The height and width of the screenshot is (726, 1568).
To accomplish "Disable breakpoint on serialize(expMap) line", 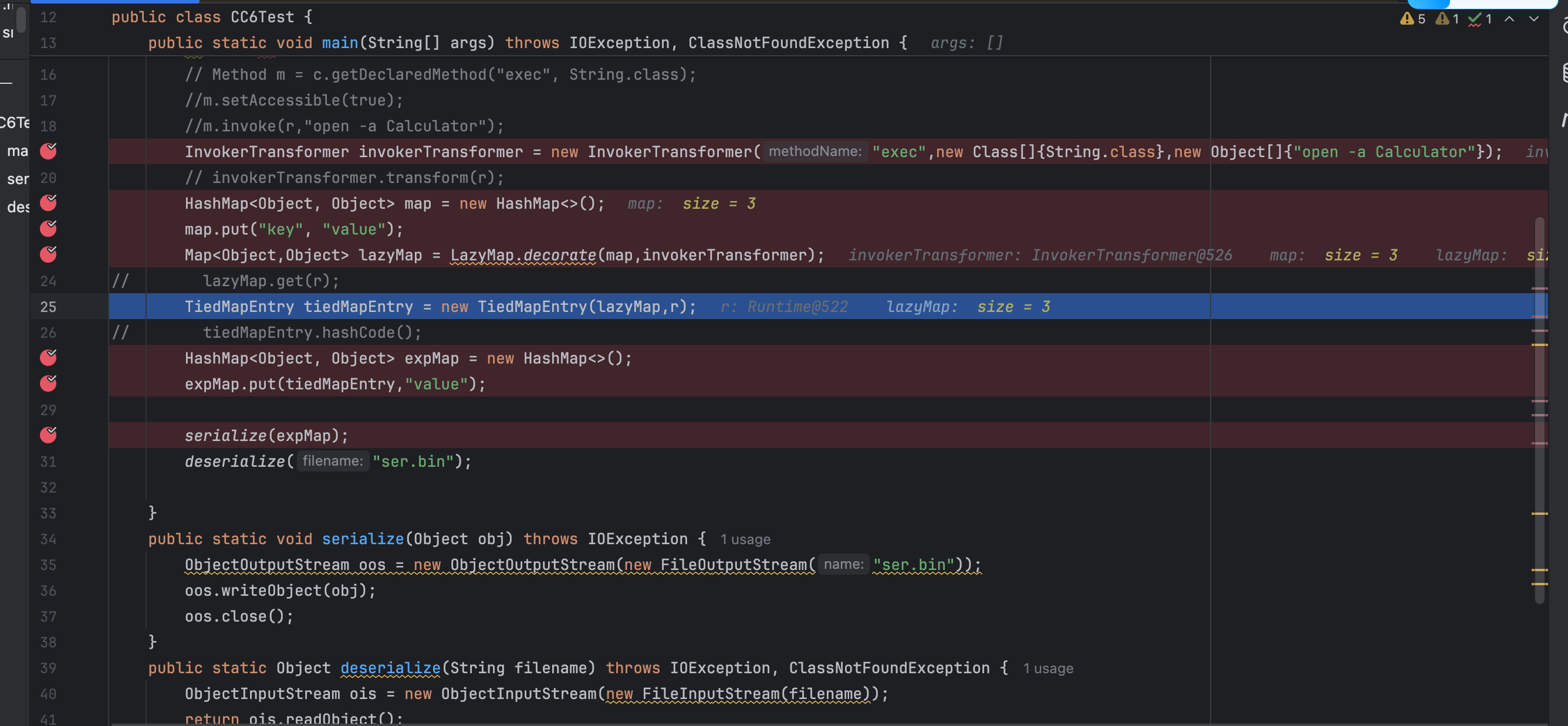I will (x=48, y=435).
